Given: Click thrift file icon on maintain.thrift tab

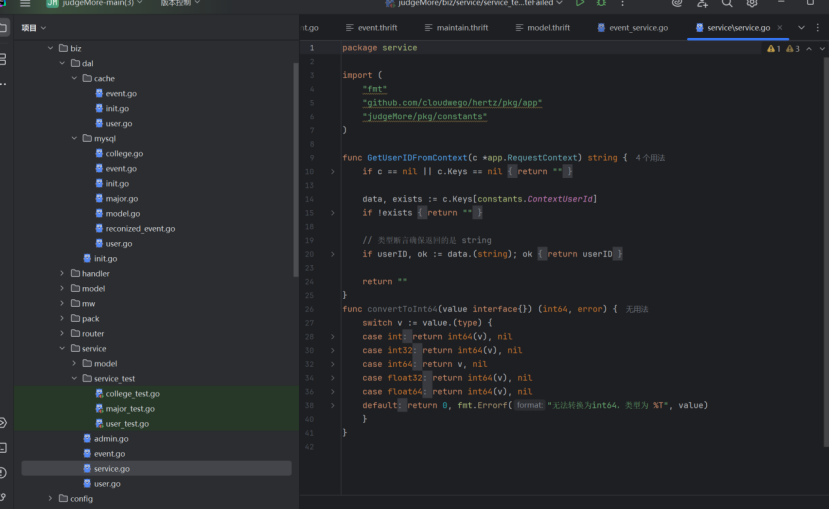Looking at the screenshot, I should point(428,27).
